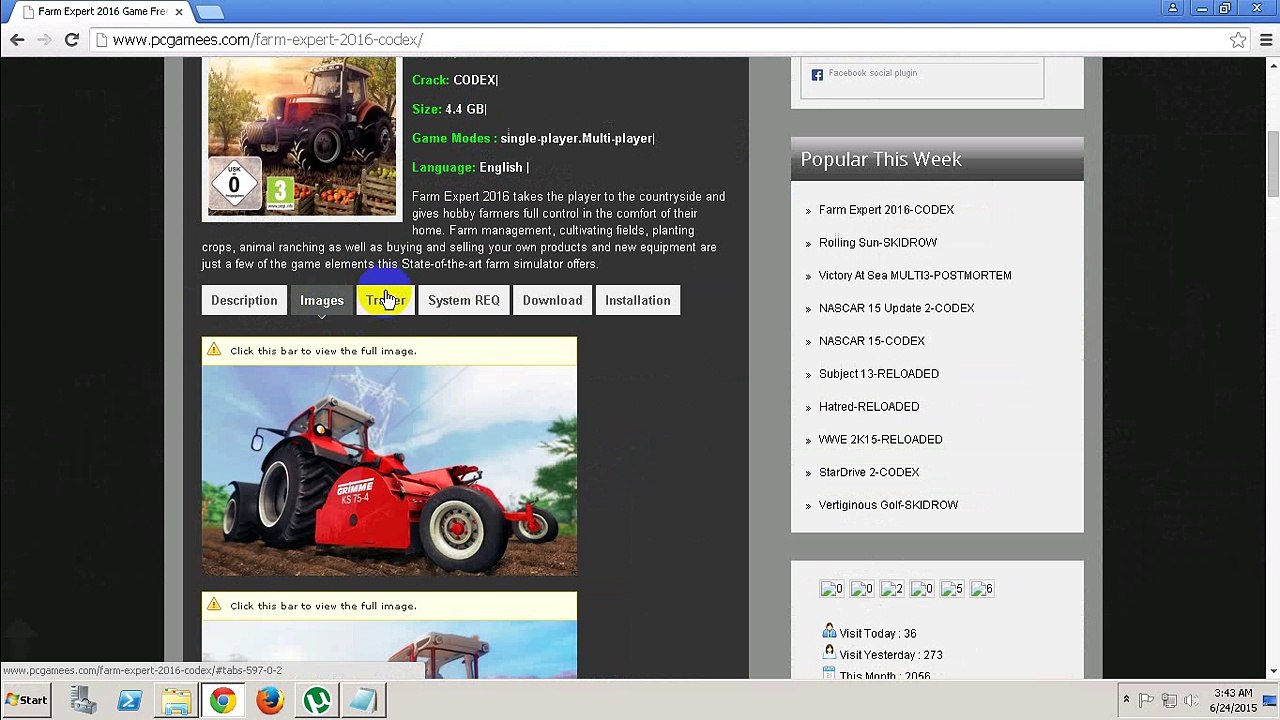Open a new browser tab
The width and height of the screenshot is (1280, 720).
point(209,12)
